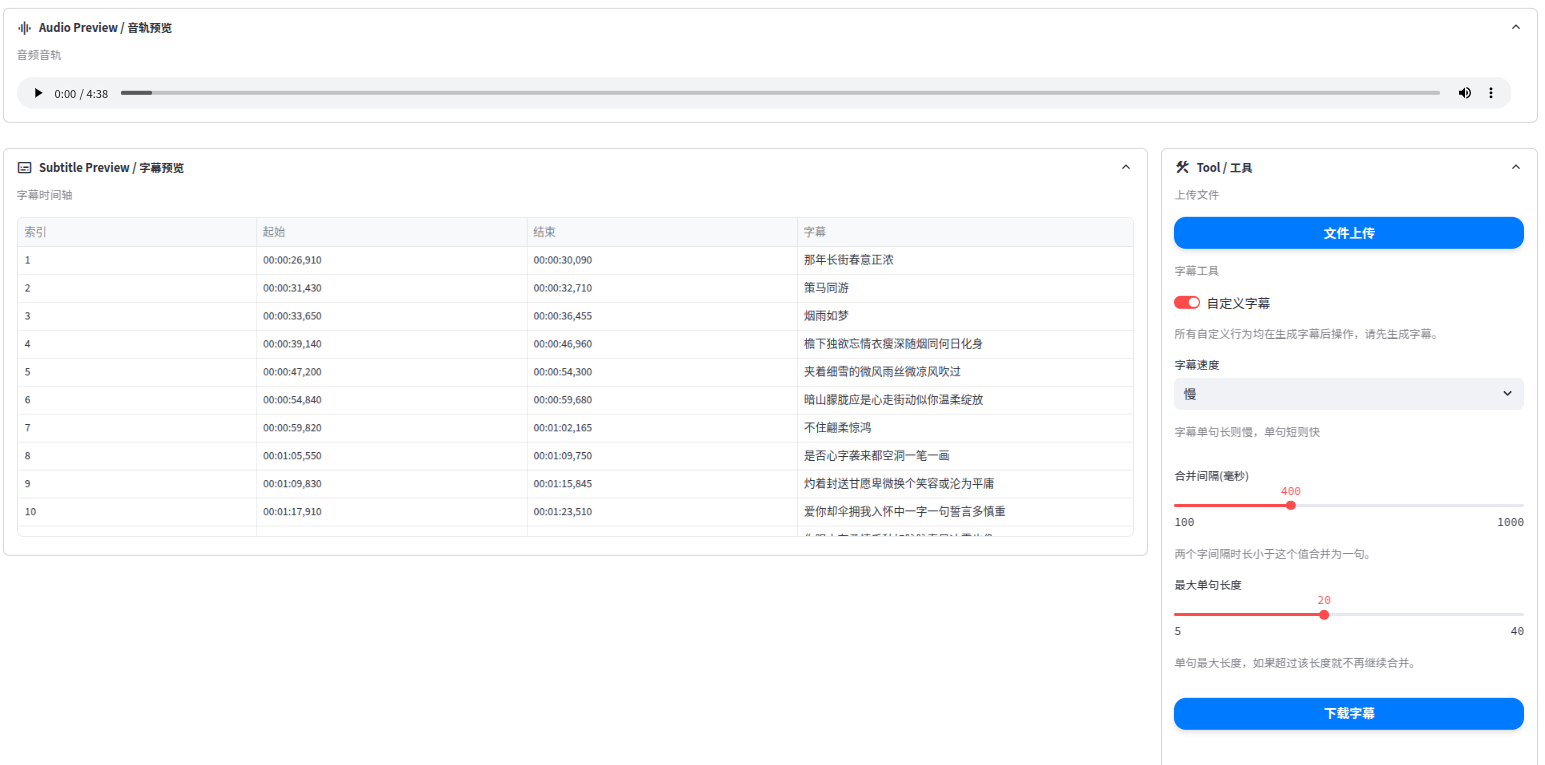The height and width of the screenshot is (765, 1545).
Task: Click the 下载字幕 button
Action: point(1348,714)
